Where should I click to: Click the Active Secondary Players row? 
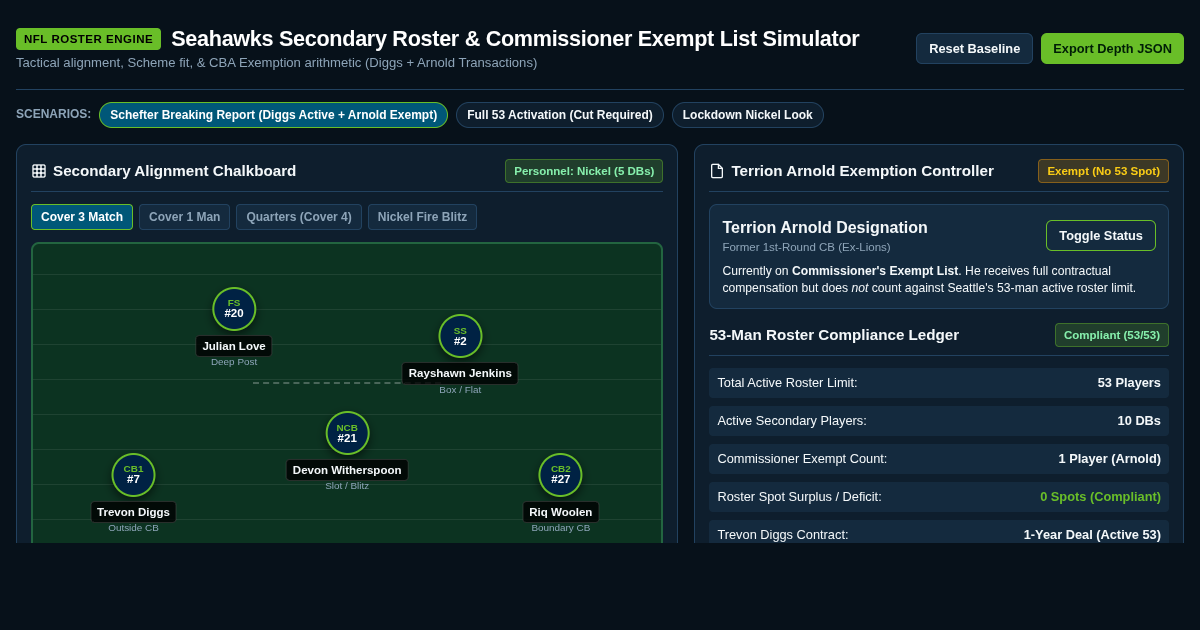click(x=939, y=421)
